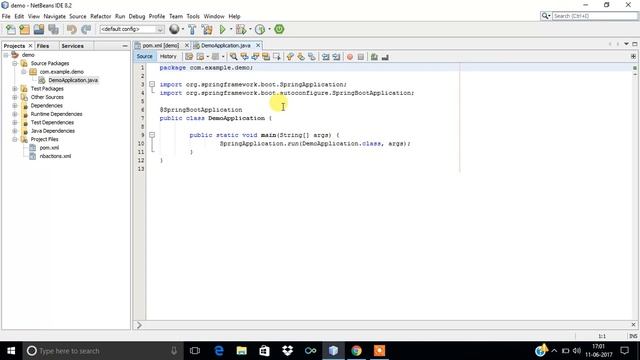Open the Debug Project dropdown arrow
The height and width of the screenshot is (360, 640).
(x=250, y=29)
